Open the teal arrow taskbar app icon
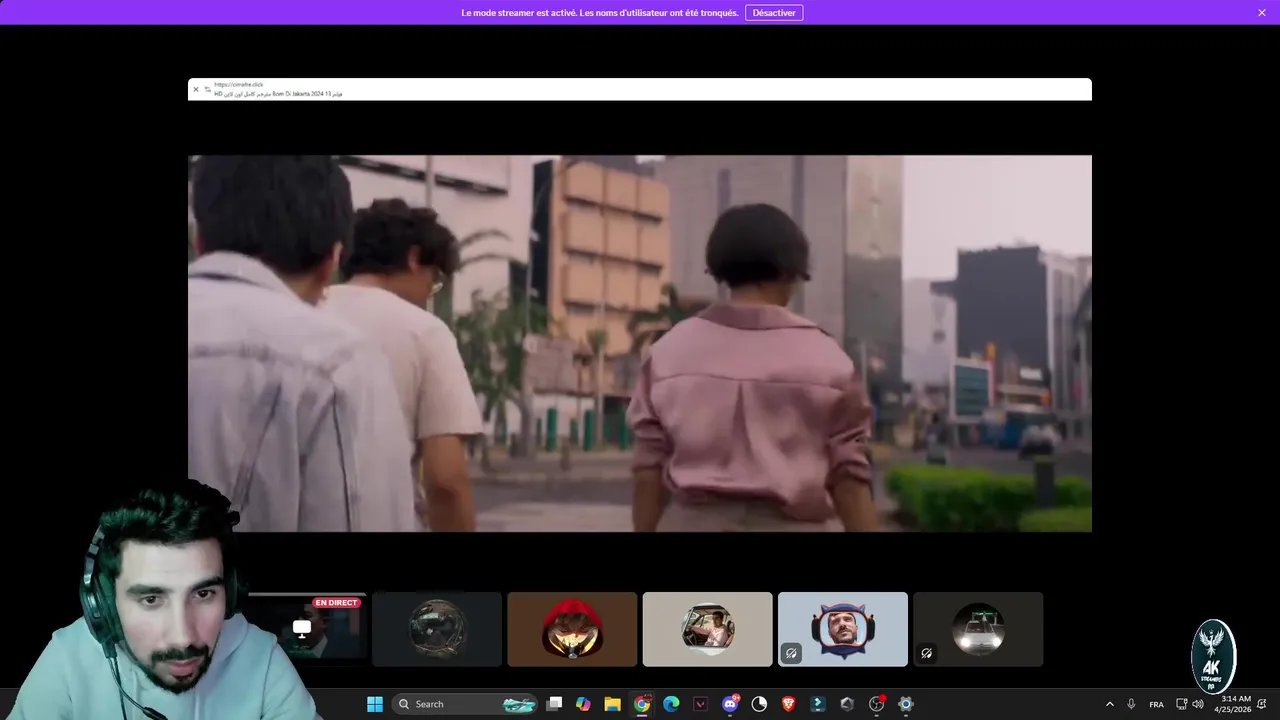The image size is (1280, 720). point(817,704)
